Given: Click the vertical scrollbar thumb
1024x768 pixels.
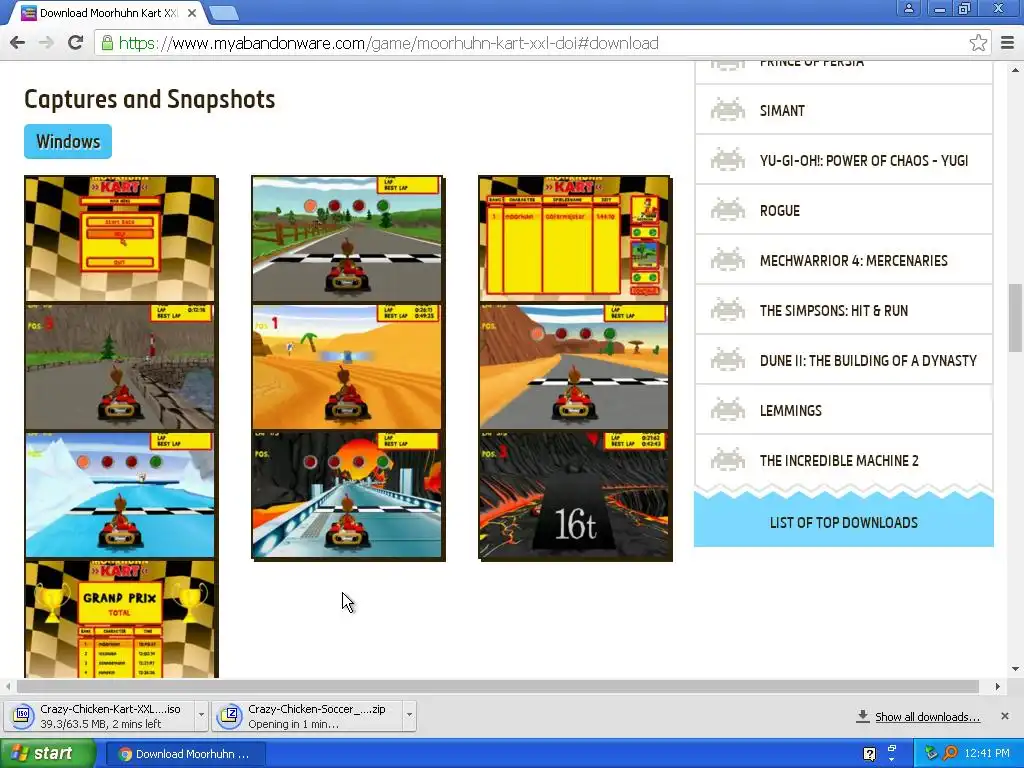Looking at the screenshot, I should coord(1015,318).
